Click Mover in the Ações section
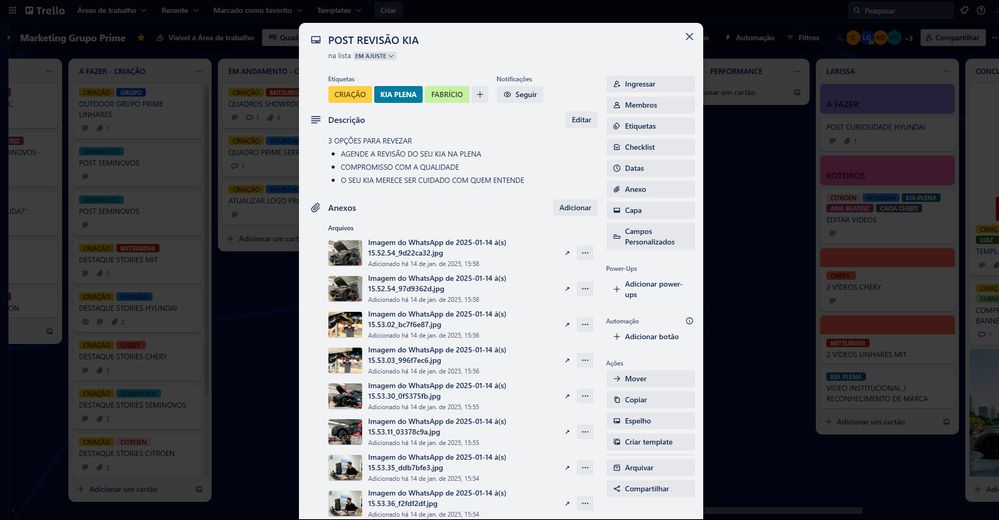Viewport: 999px width, 520px height. coord(650,379)
